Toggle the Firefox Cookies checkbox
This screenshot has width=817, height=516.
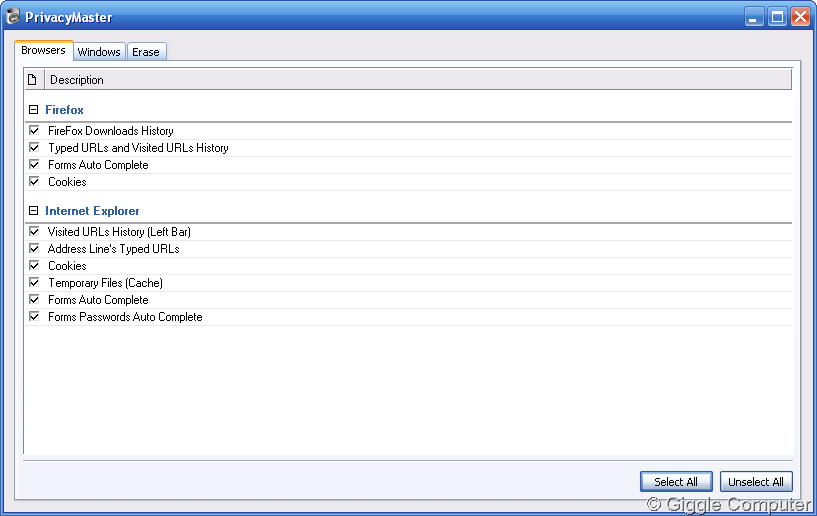[34, 181]
